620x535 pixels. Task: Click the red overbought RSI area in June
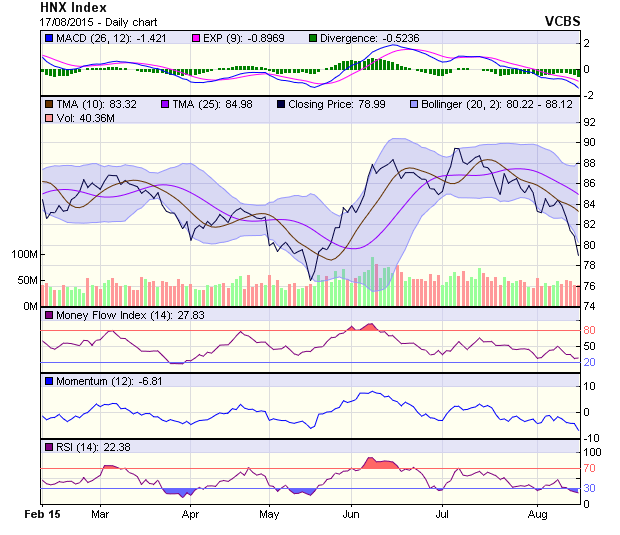click(x=380, y=463)
